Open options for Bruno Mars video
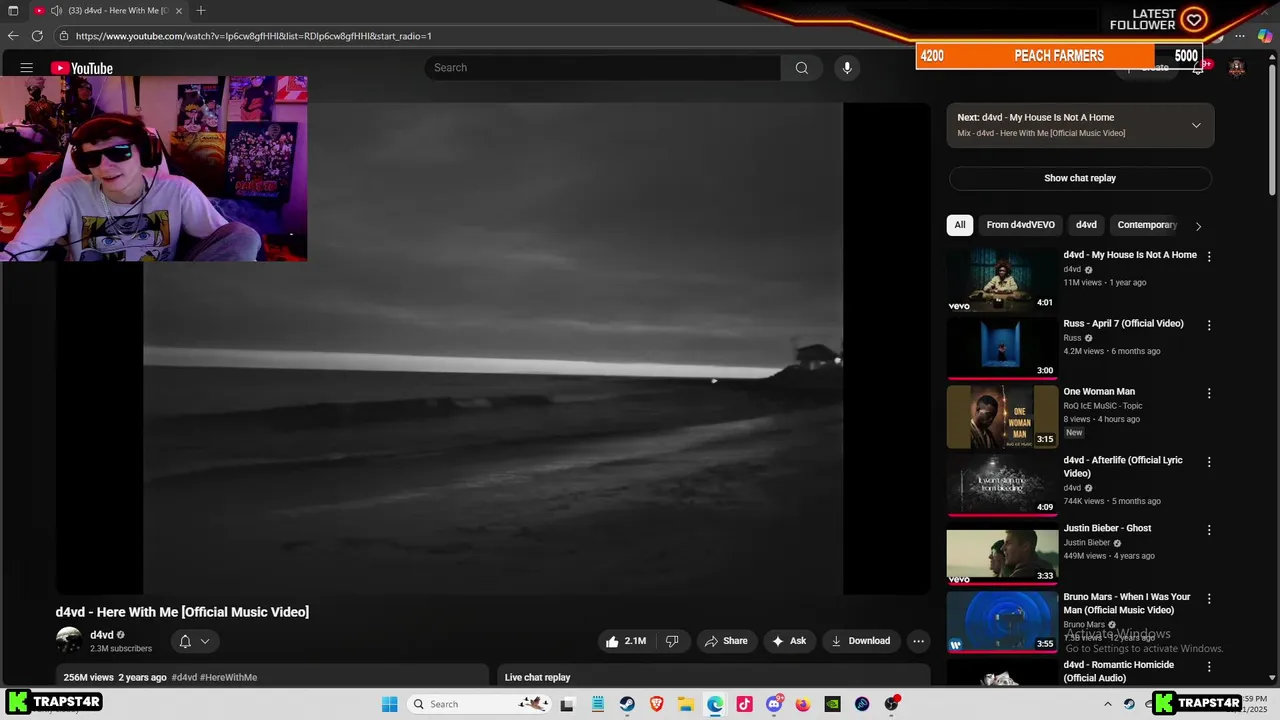 [x=1209, y=598]
